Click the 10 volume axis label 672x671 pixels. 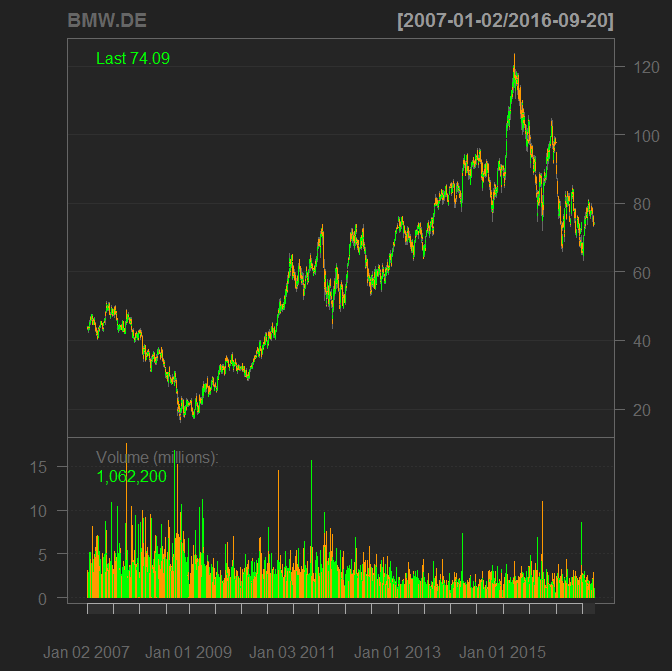tap(37, 511)
